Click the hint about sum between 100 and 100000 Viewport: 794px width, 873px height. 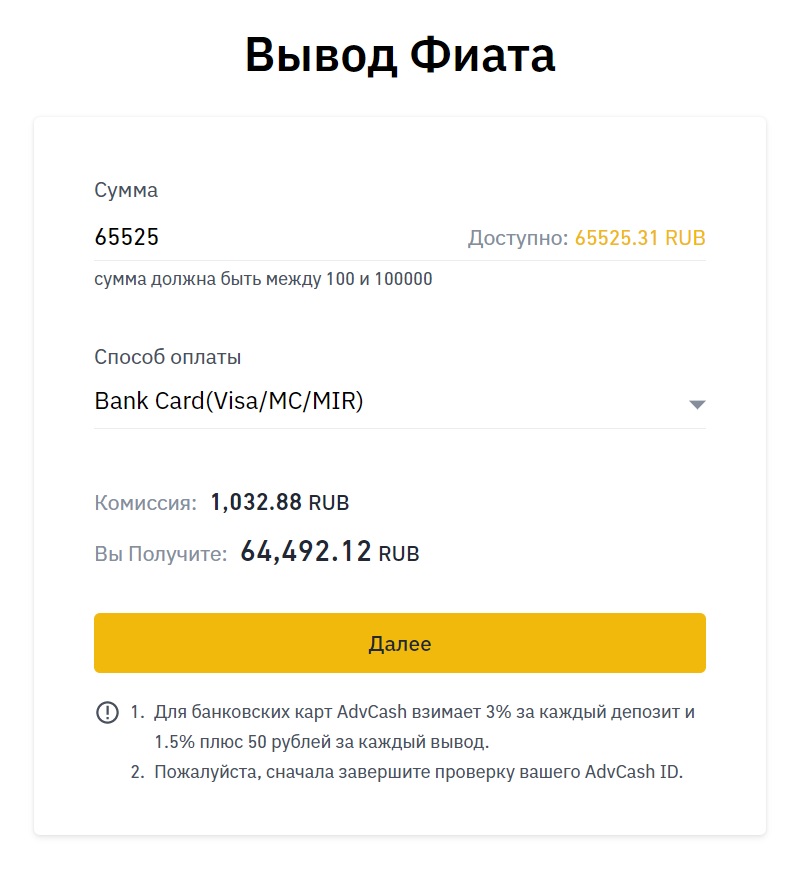[x=263, y=279]
